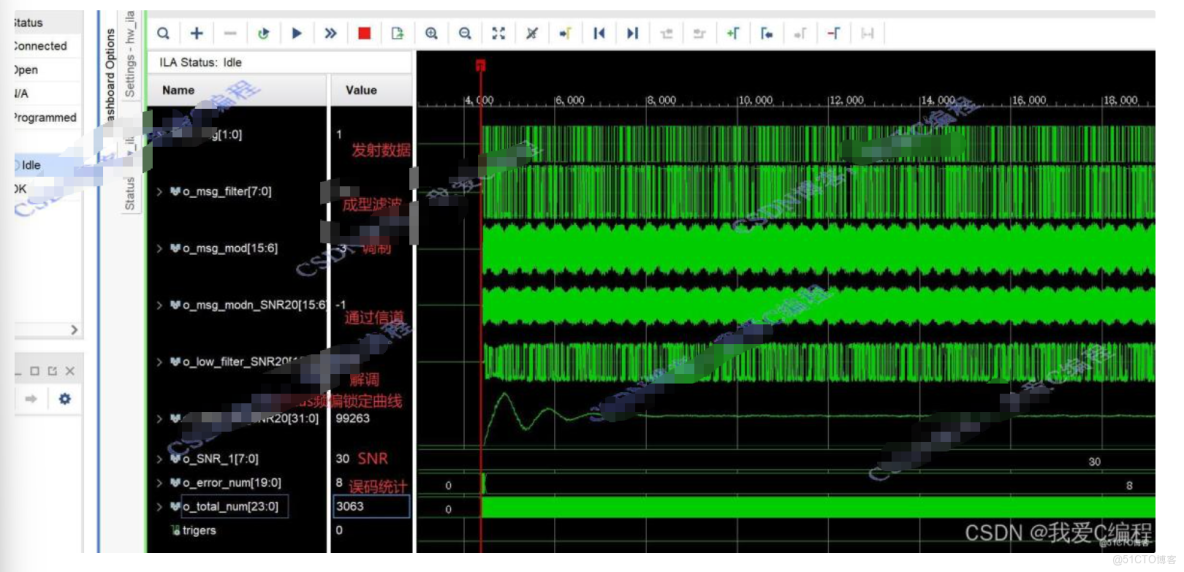Click the red cursor marker on timeline
The height and width of the screenshot is (572, 1184).
480,65
